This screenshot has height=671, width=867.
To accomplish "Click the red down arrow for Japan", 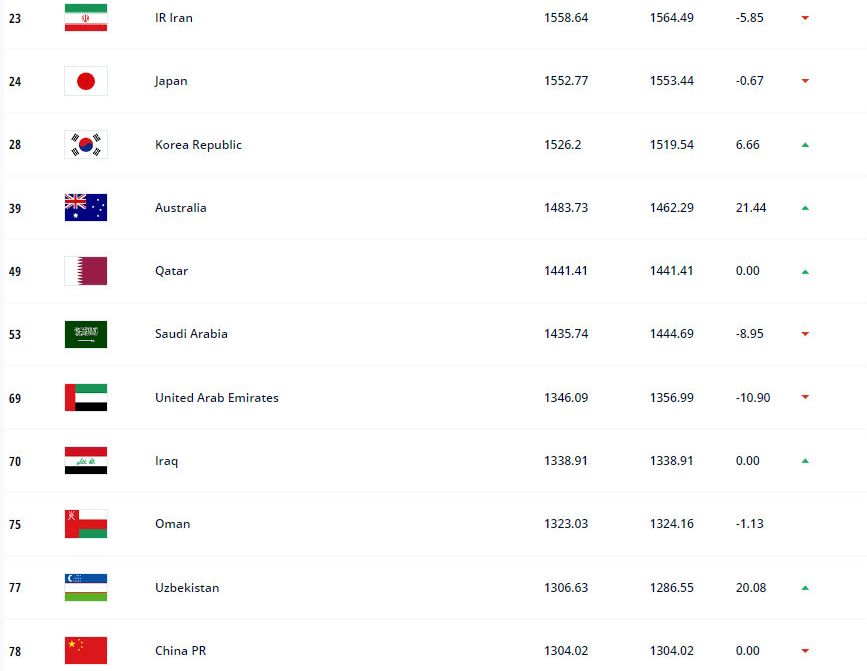I will [804, 81].
